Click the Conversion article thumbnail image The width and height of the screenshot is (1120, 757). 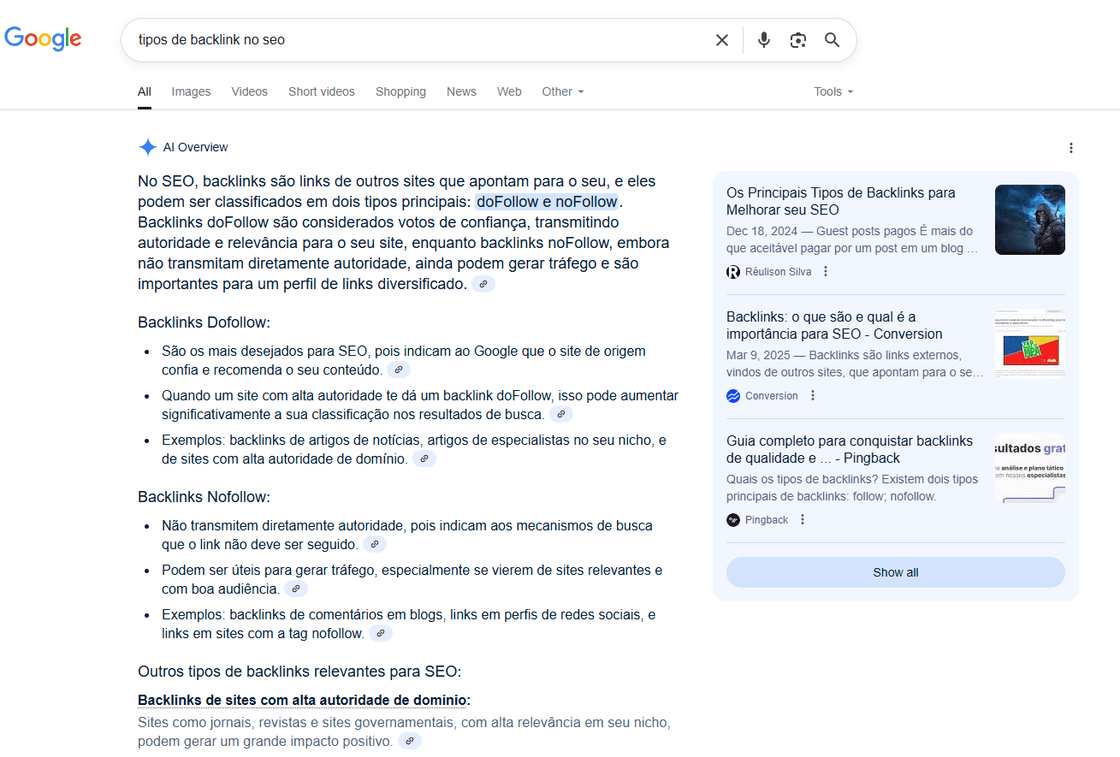click(1029, 344)
